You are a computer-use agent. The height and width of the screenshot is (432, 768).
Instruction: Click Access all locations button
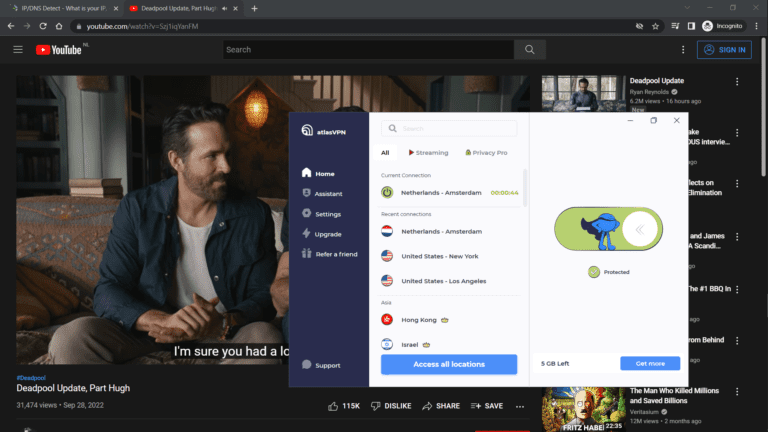[449, 364]
